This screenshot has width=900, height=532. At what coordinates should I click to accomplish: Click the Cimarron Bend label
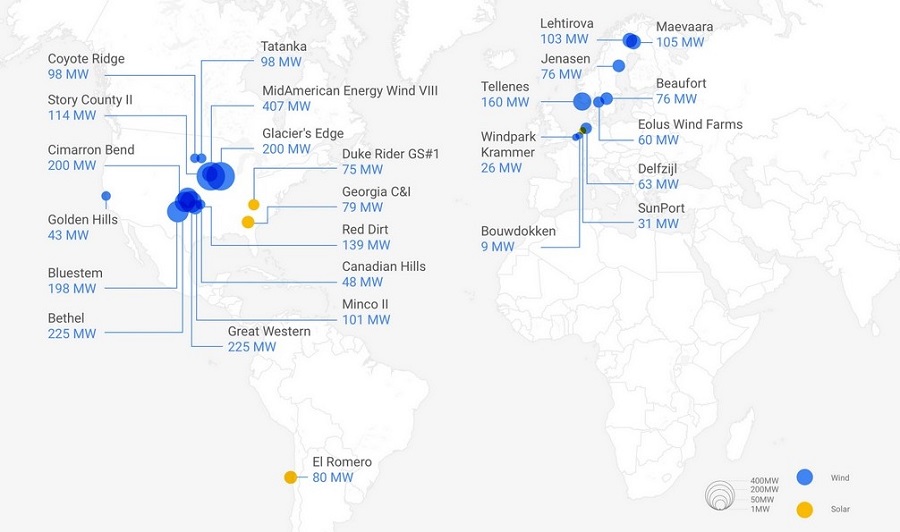point(91,150)
